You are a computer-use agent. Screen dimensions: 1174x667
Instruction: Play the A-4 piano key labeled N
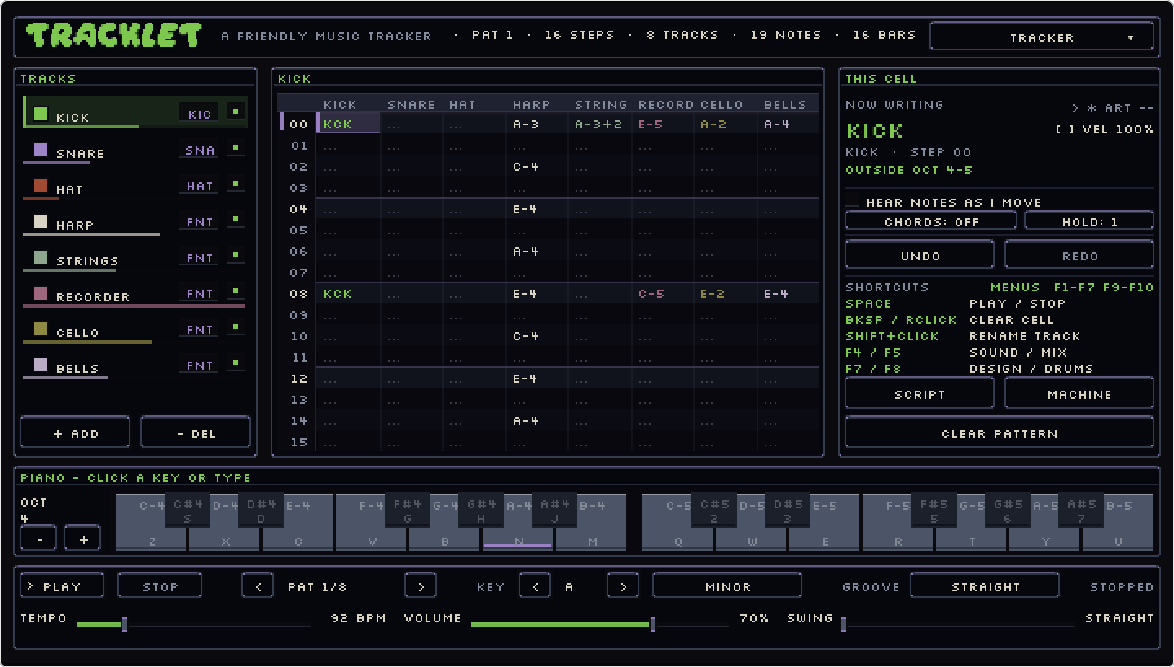[x=518, y=523]
